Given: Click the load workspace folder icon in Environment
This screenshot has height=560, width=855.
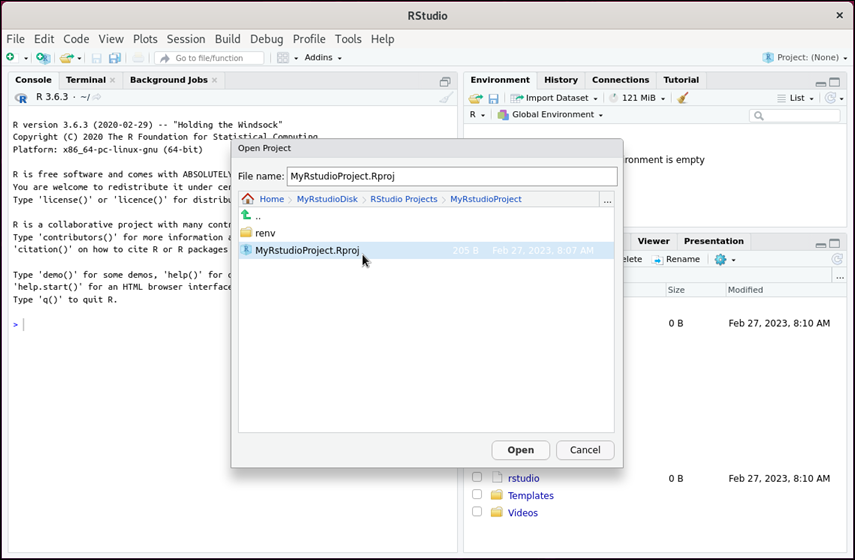Looking at the screenshot, I should click(475, 98).
